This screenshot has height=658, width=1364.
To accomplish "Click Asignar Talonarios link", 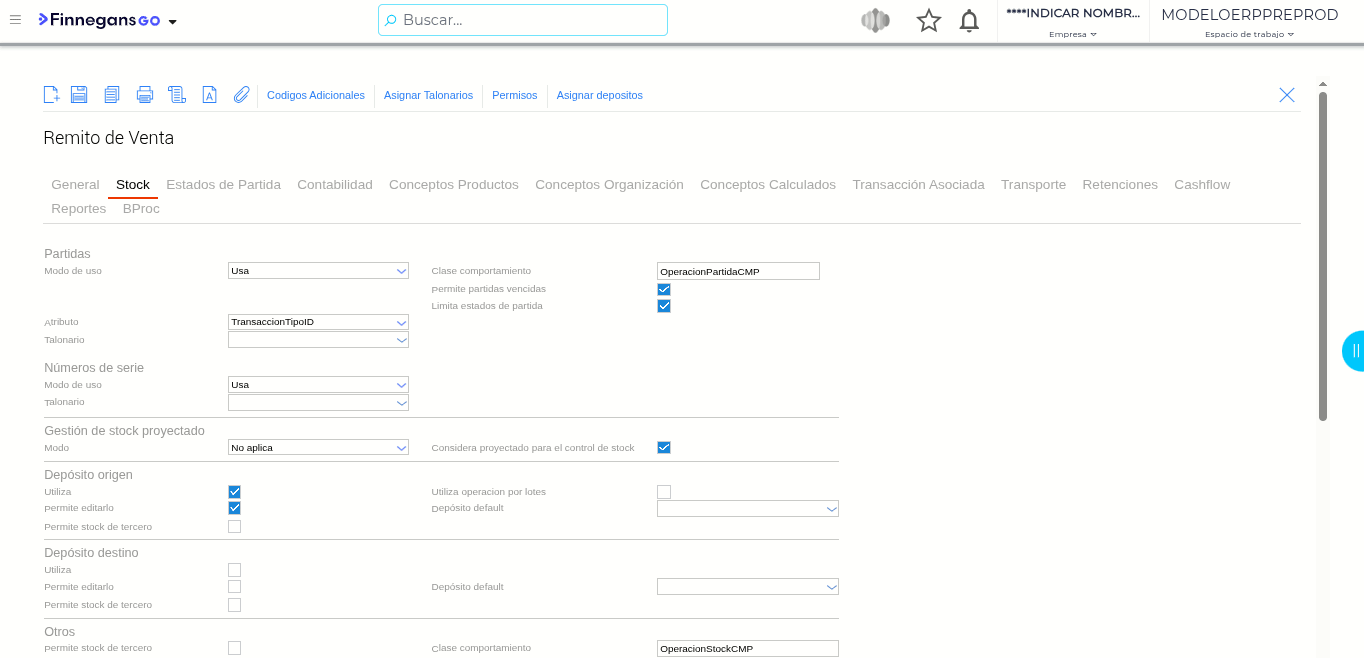I will (428, 95).
